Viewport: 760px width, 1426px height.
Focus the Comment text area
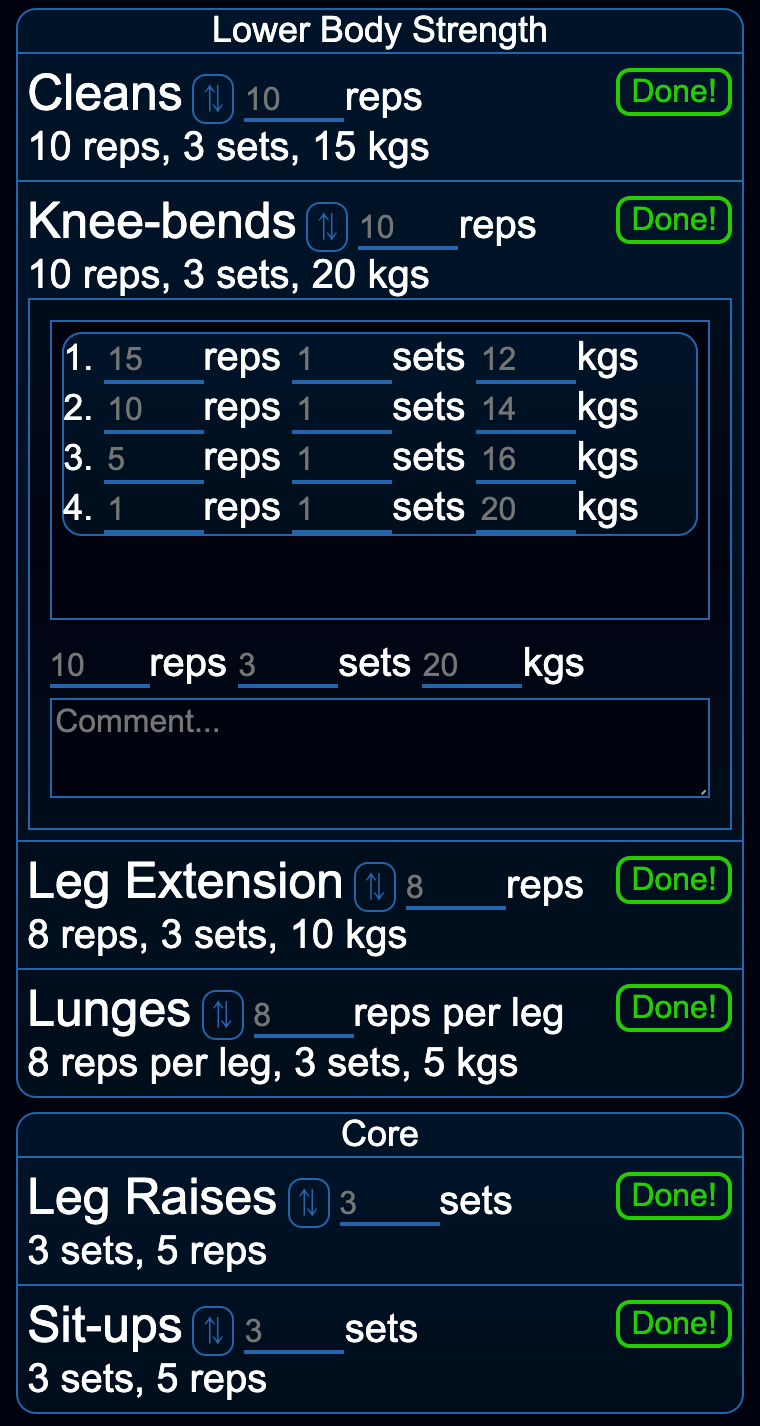point(380,748)
